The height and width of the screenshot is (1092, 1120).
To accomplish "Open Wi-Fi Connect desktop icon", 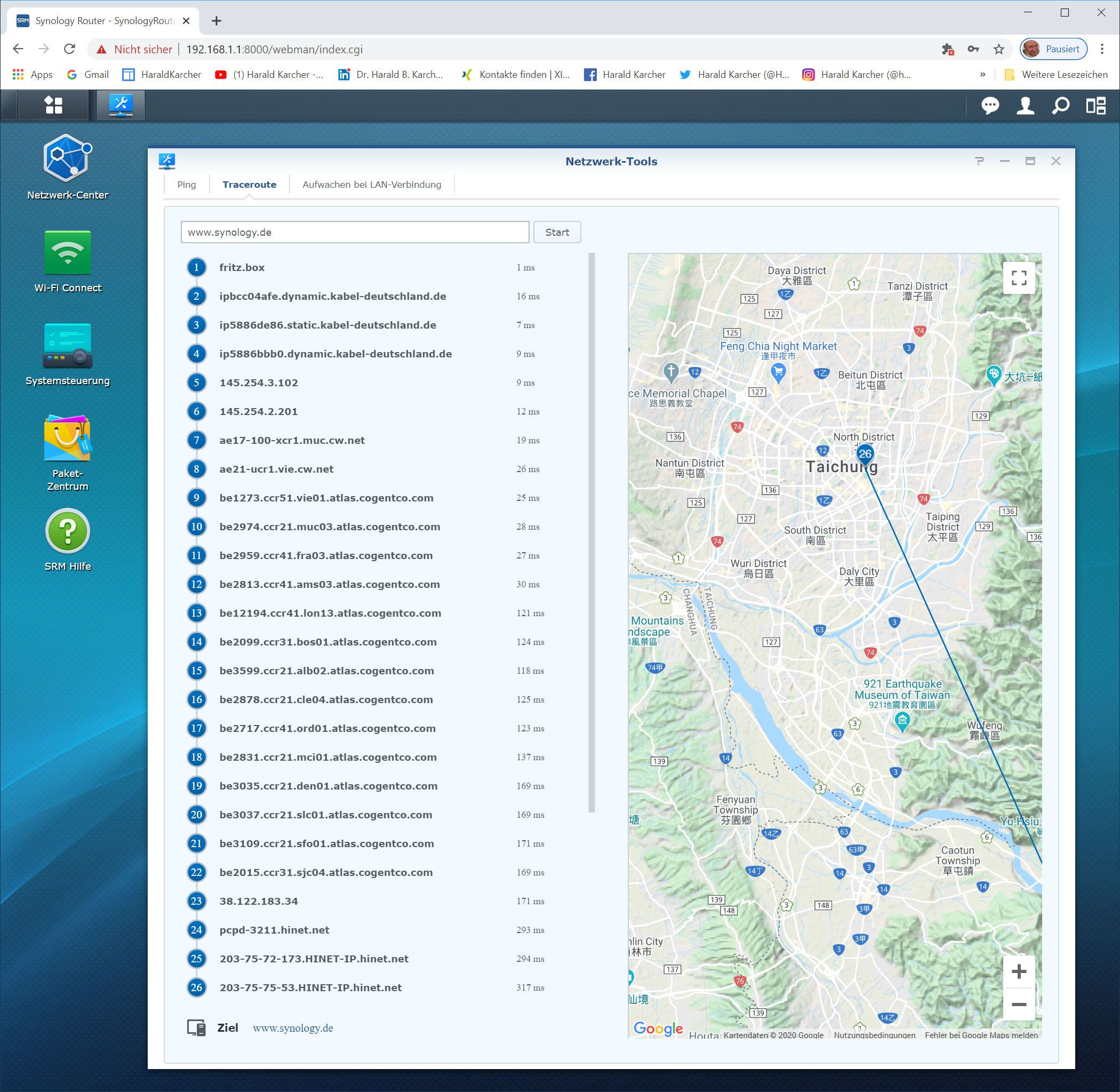I will coord(67,253).
